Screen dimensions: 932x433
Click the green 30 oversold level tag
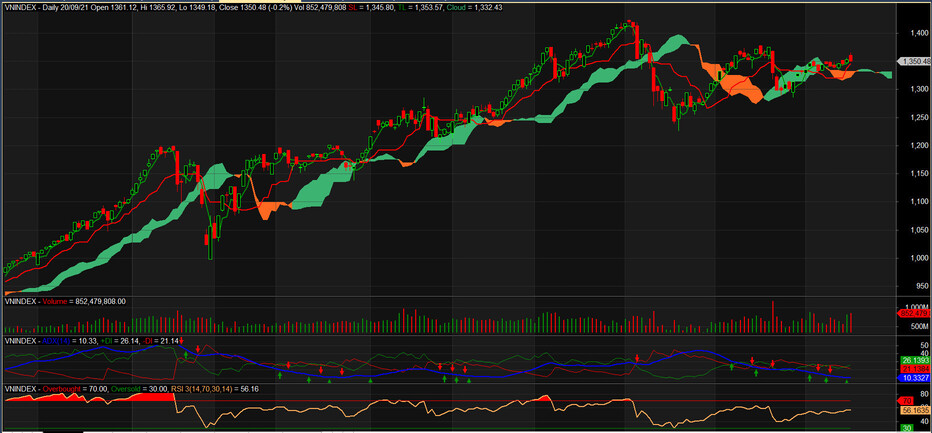coord(908,428)
